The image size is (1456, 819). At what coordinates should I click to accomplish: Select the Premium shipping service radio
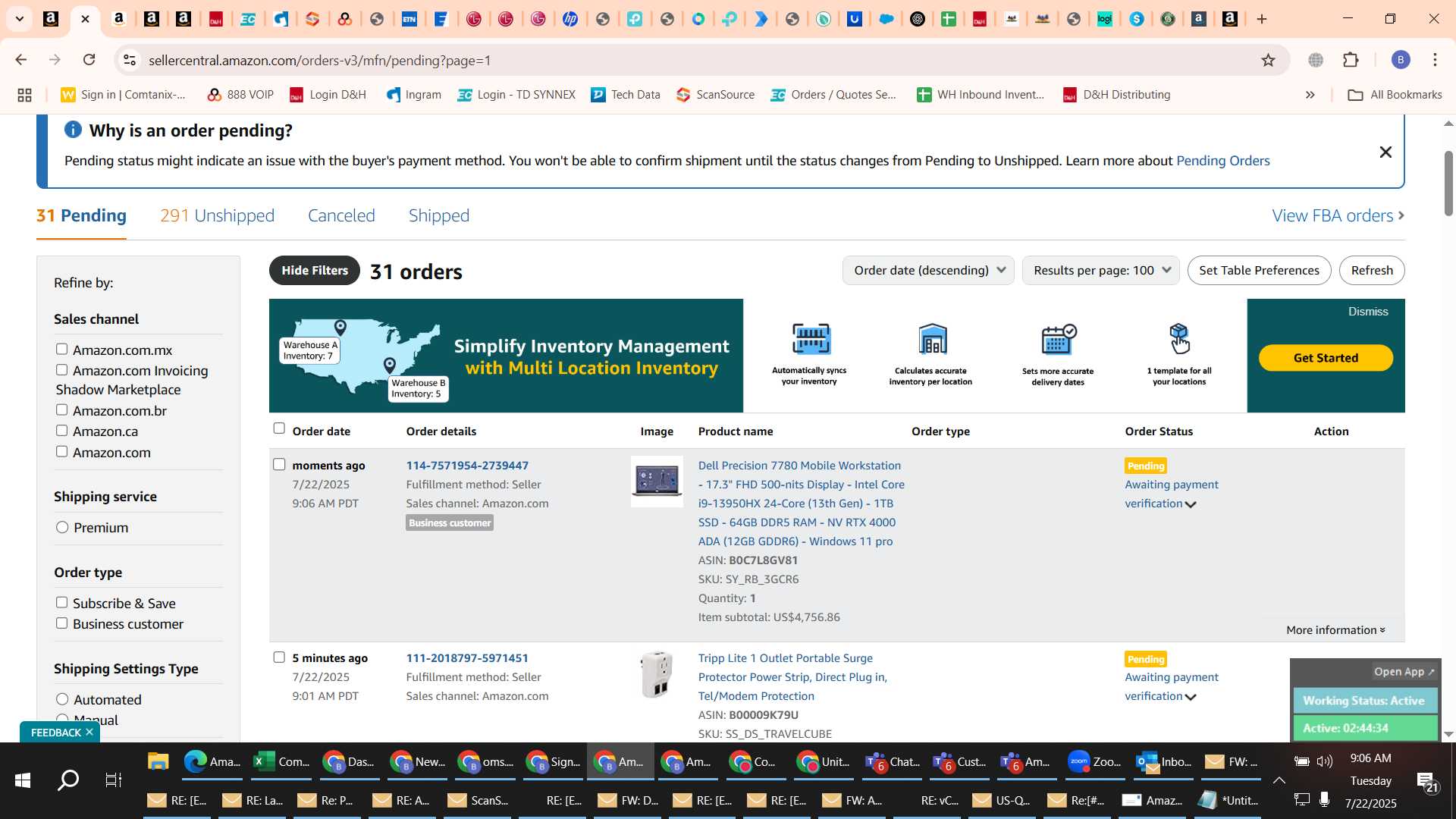pyautogui.click(x=62, y=527)
